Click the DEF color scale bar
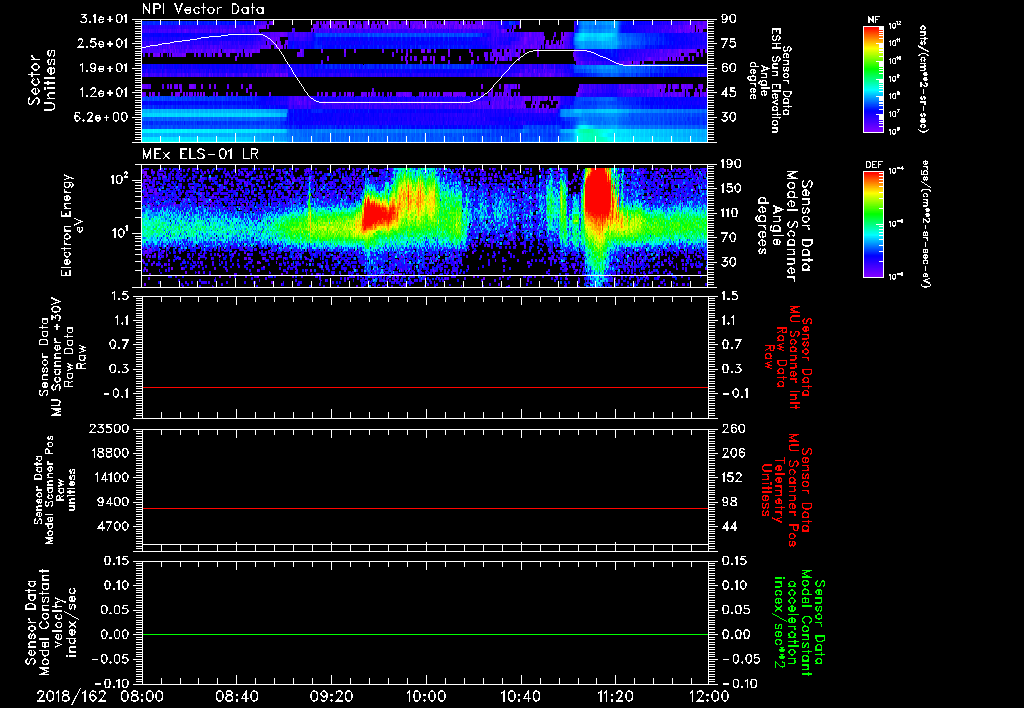 click(x=873, y=223)
